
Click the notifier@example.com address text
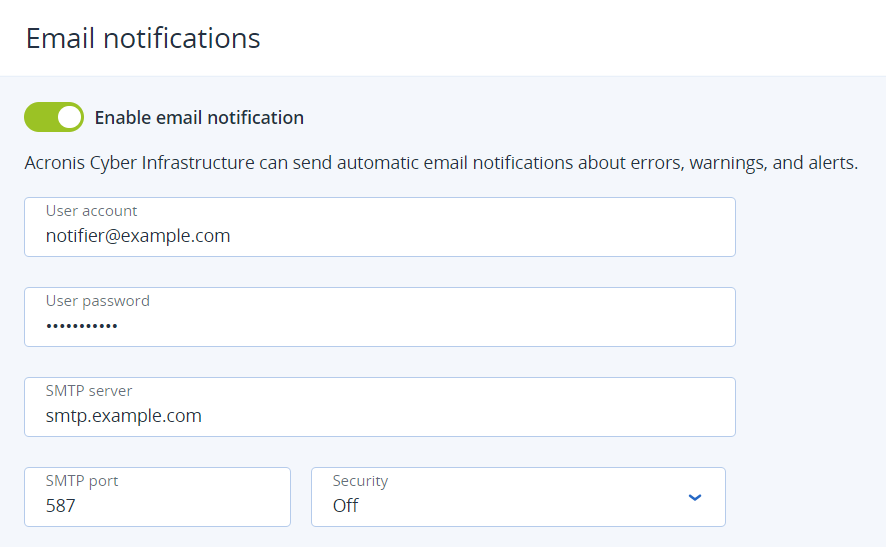click(x=138, y=236)
